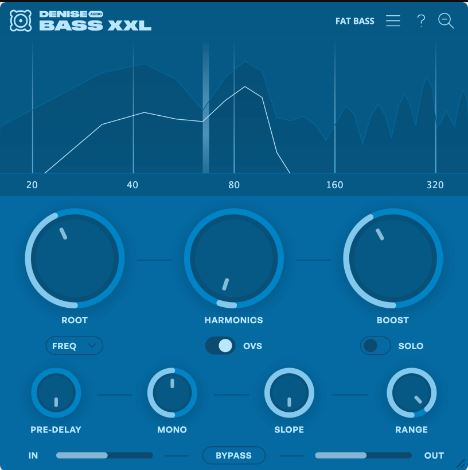Screen dimensions: 468x470
Task: Click the ROOT knob
Action: 75,258
